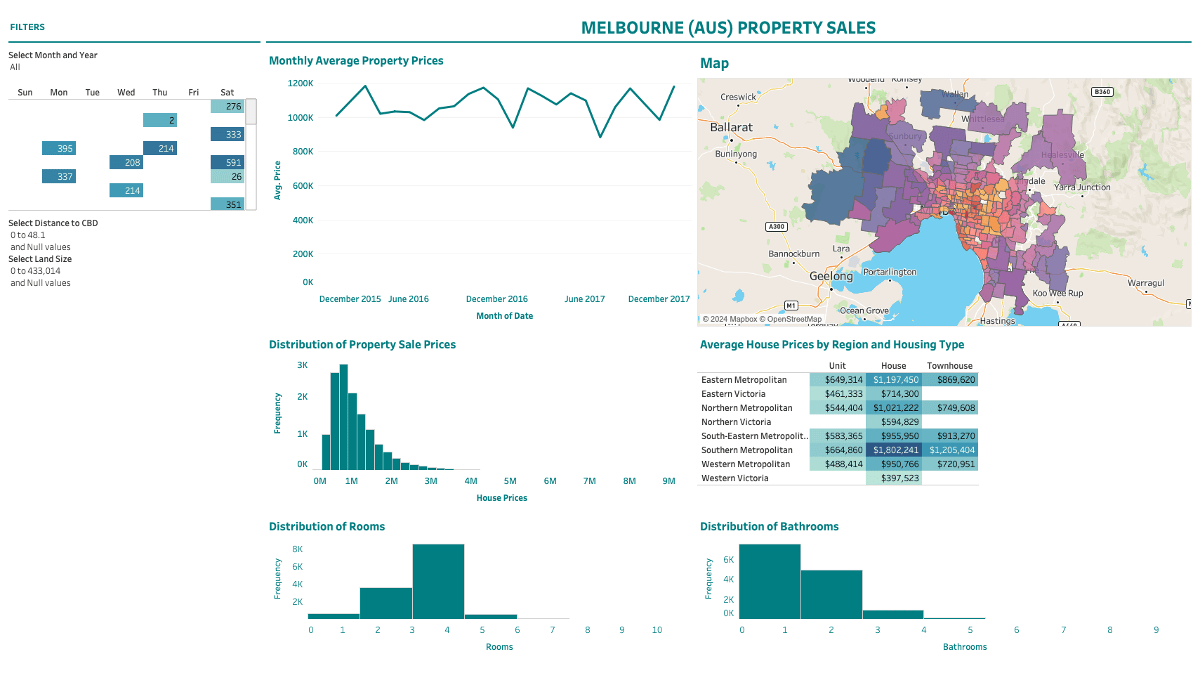Click the Ballarat label on the map
1200x675 pixels.
[x=730, y=128]
